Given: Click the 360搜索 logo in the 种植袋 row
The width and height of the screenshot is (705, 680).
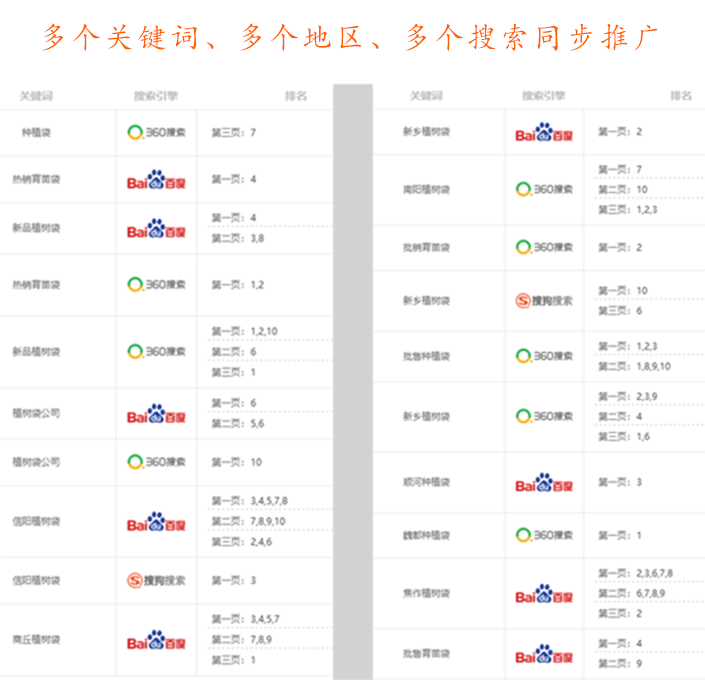Looking at the screenshot, I should click(x=156, y=132).
